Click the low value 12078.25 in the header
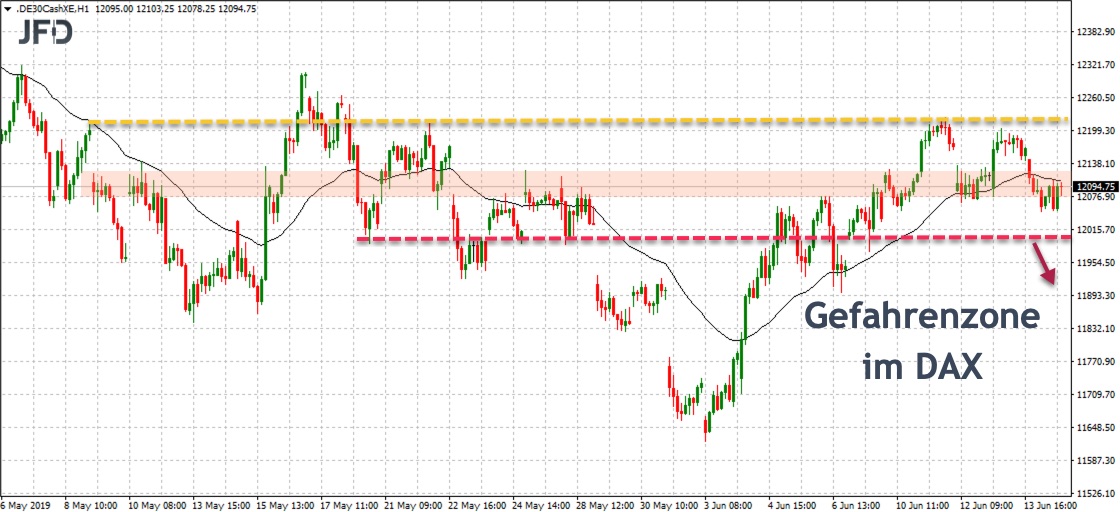The image size is (1120, 512). click(x=196, y=9)
